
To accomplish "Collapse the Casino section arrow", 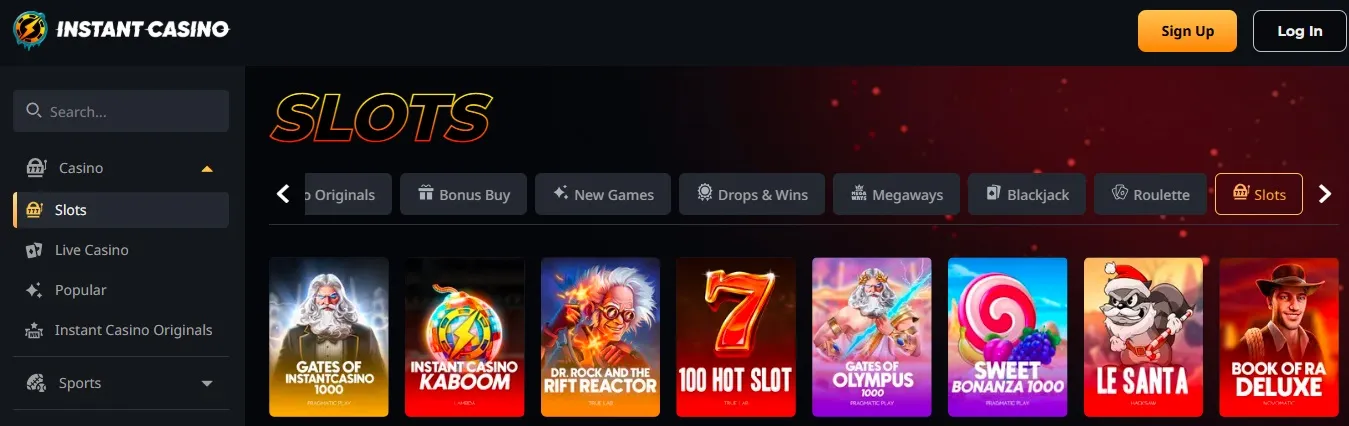I will coord(207,168).
